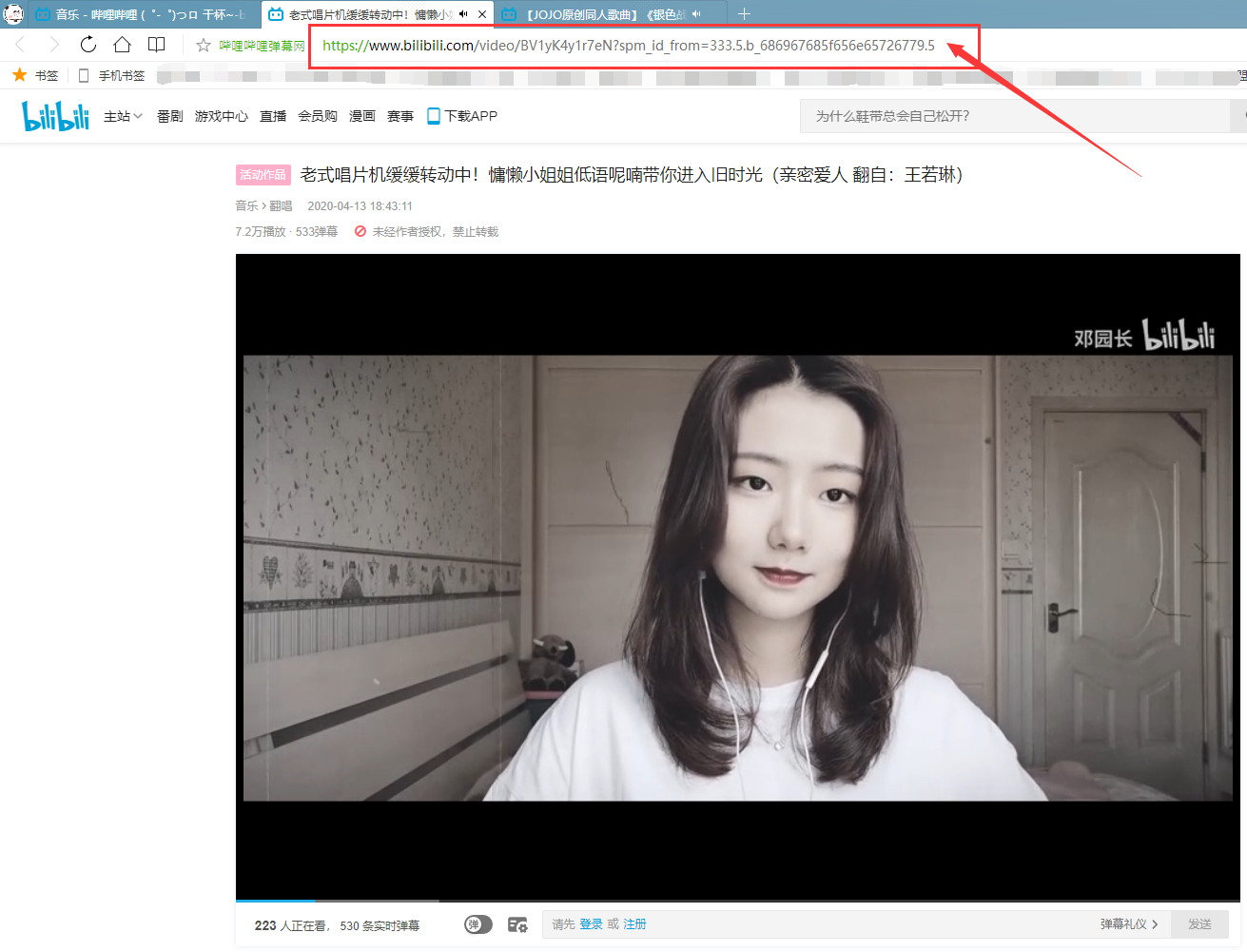Screen dimensions: 1247x952
Task: Open the 游戏中心 navigation item
Action: click(222, 116)
